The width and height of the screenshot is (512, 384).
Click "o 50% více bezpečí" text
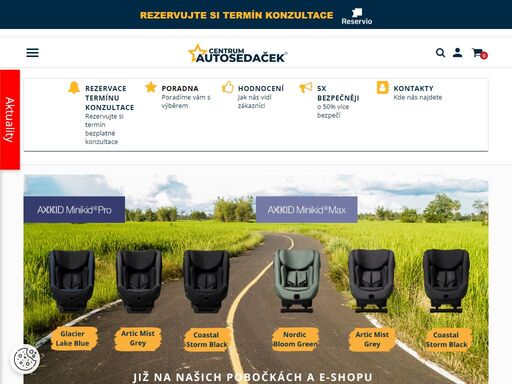333,111
